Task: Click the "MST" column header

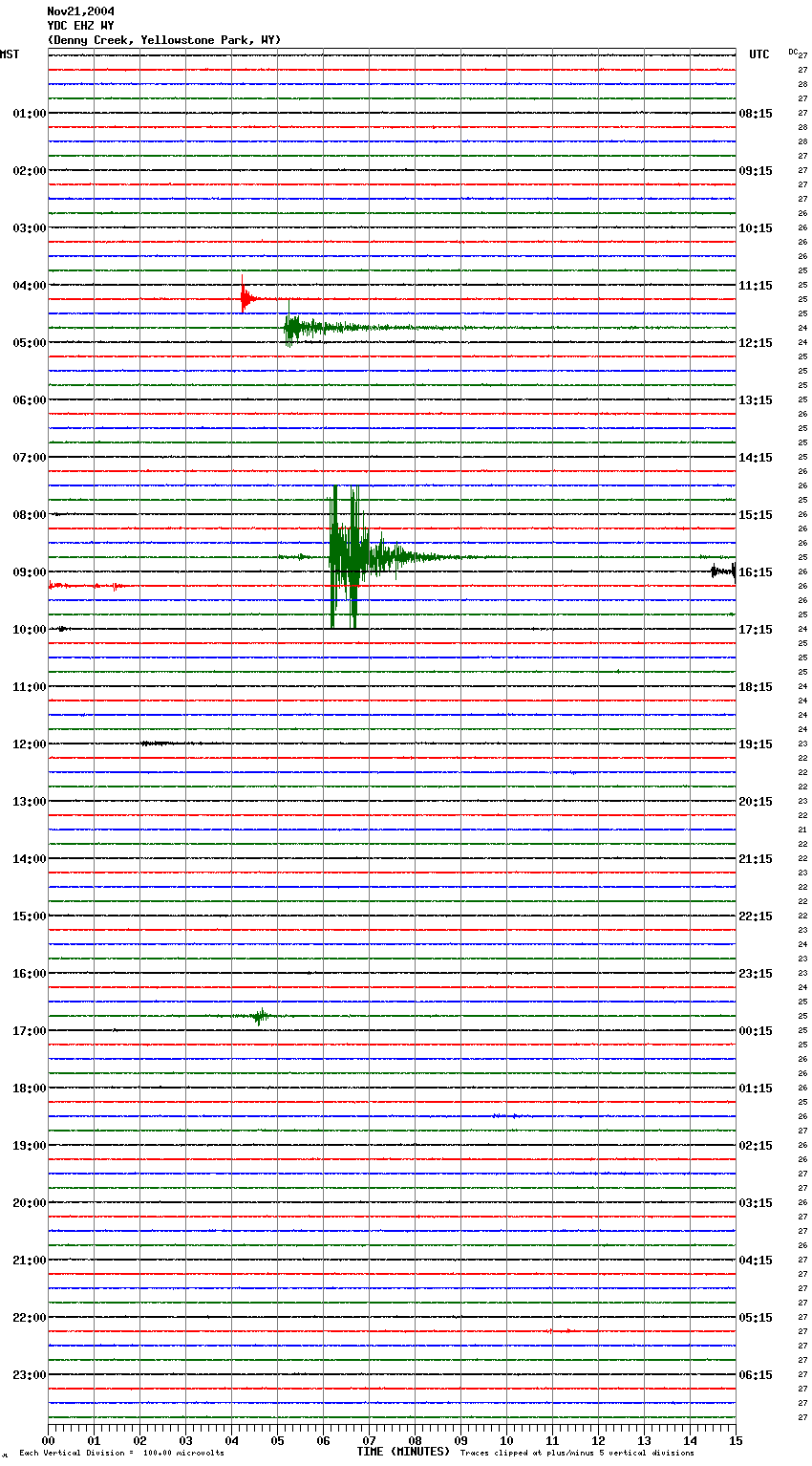Action: click(10, 54)
